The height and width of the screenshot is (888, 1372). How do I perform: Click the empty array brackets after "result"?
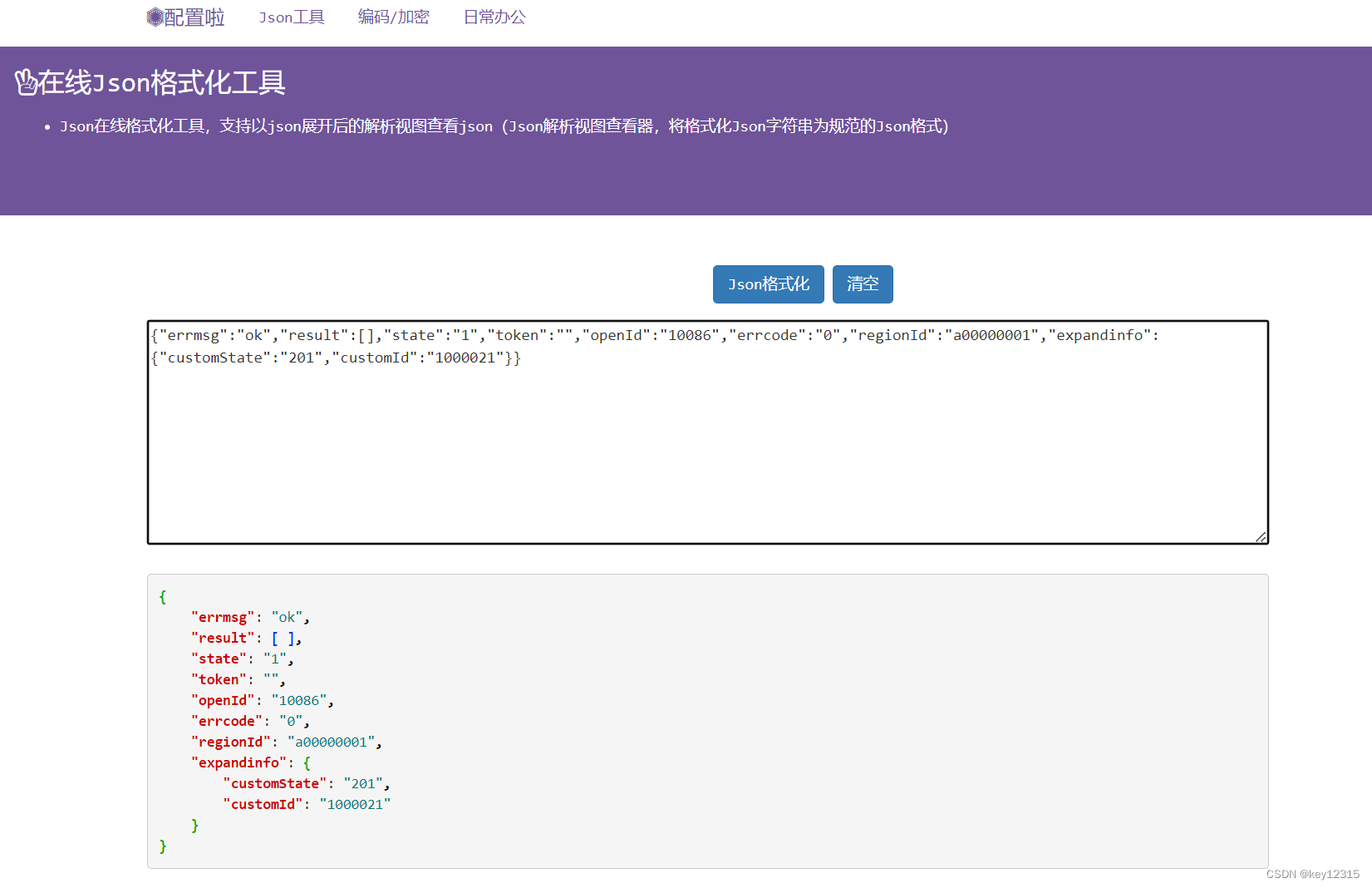tap(283, 637)
